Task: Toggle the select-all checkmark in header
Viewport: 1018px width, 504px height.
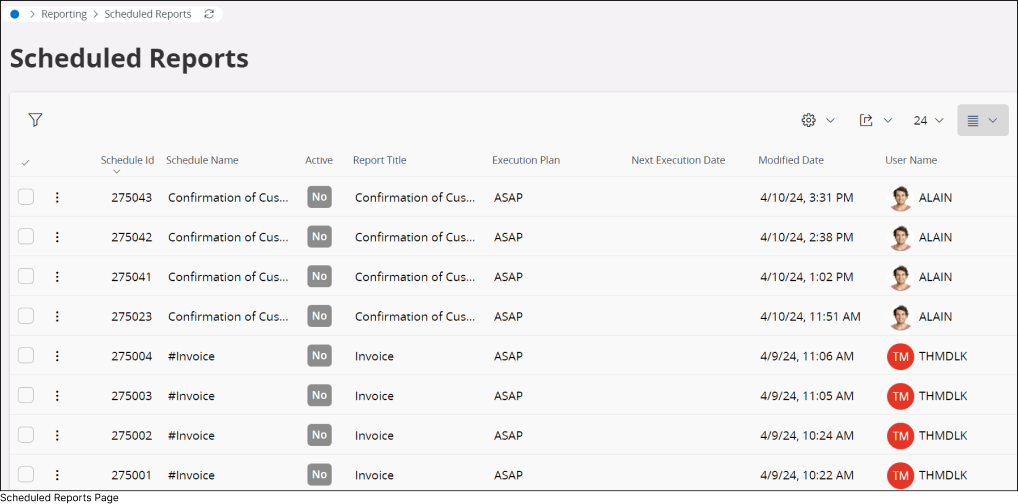Action: coord(25,162)
